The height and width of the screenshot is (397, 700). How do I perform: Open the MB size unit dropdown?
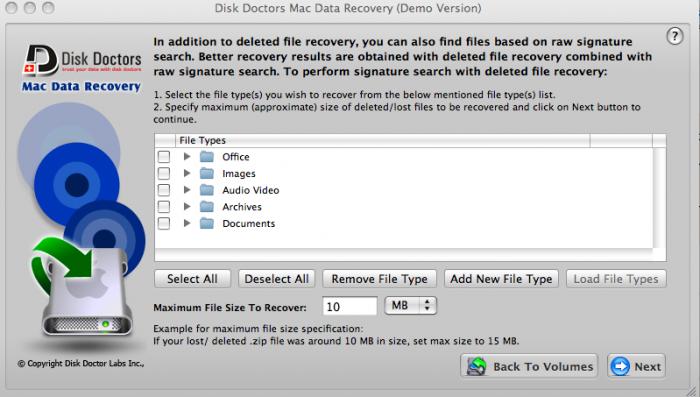point(411,306)
